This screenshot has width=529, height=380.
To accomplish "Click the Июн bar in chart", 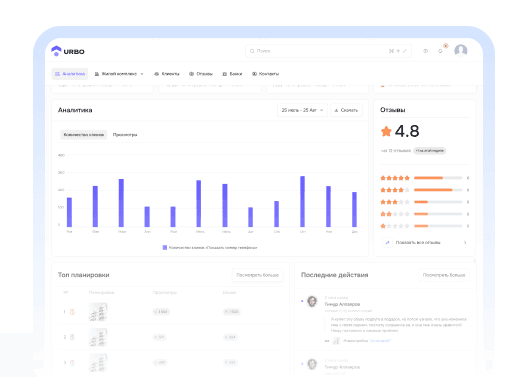I will coord(199,203).
